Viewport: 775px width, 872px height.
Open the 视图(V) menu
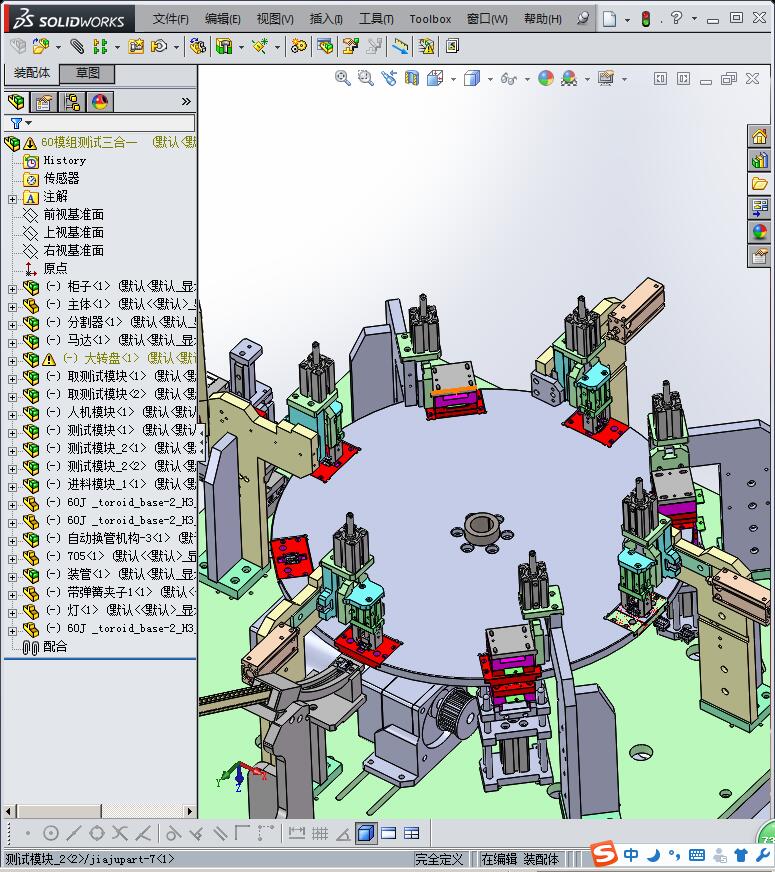275,19
